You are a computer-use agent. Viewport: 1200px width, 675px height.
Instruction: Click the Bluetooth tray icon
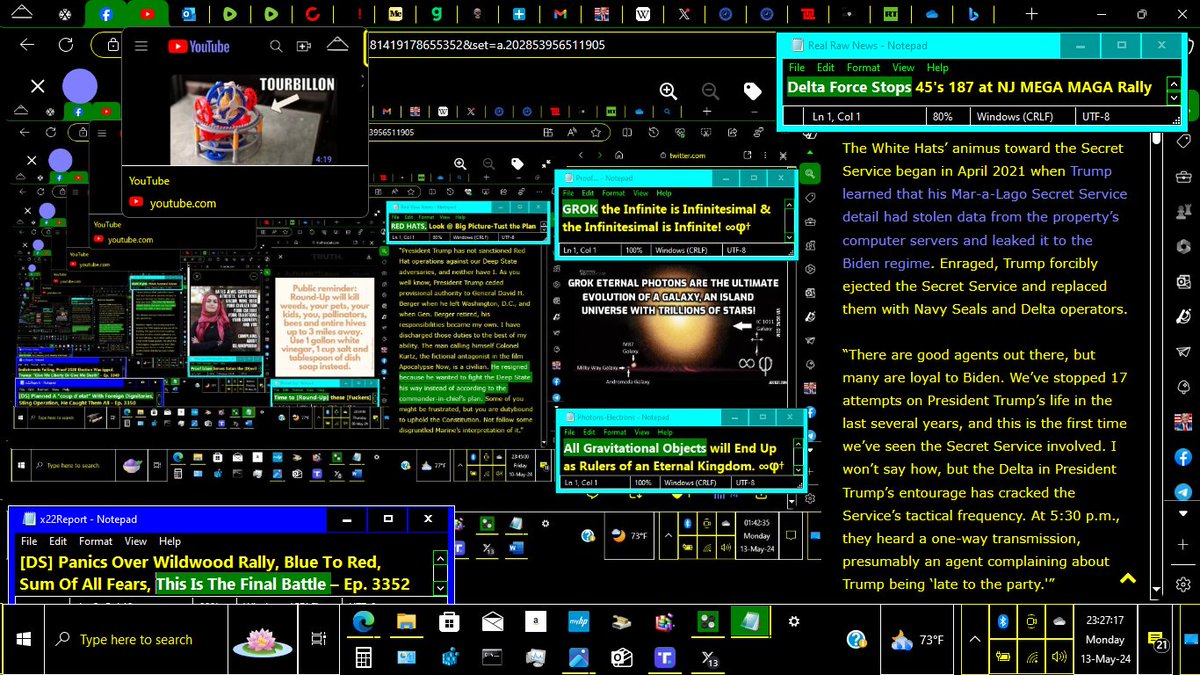pos(1002,622)
